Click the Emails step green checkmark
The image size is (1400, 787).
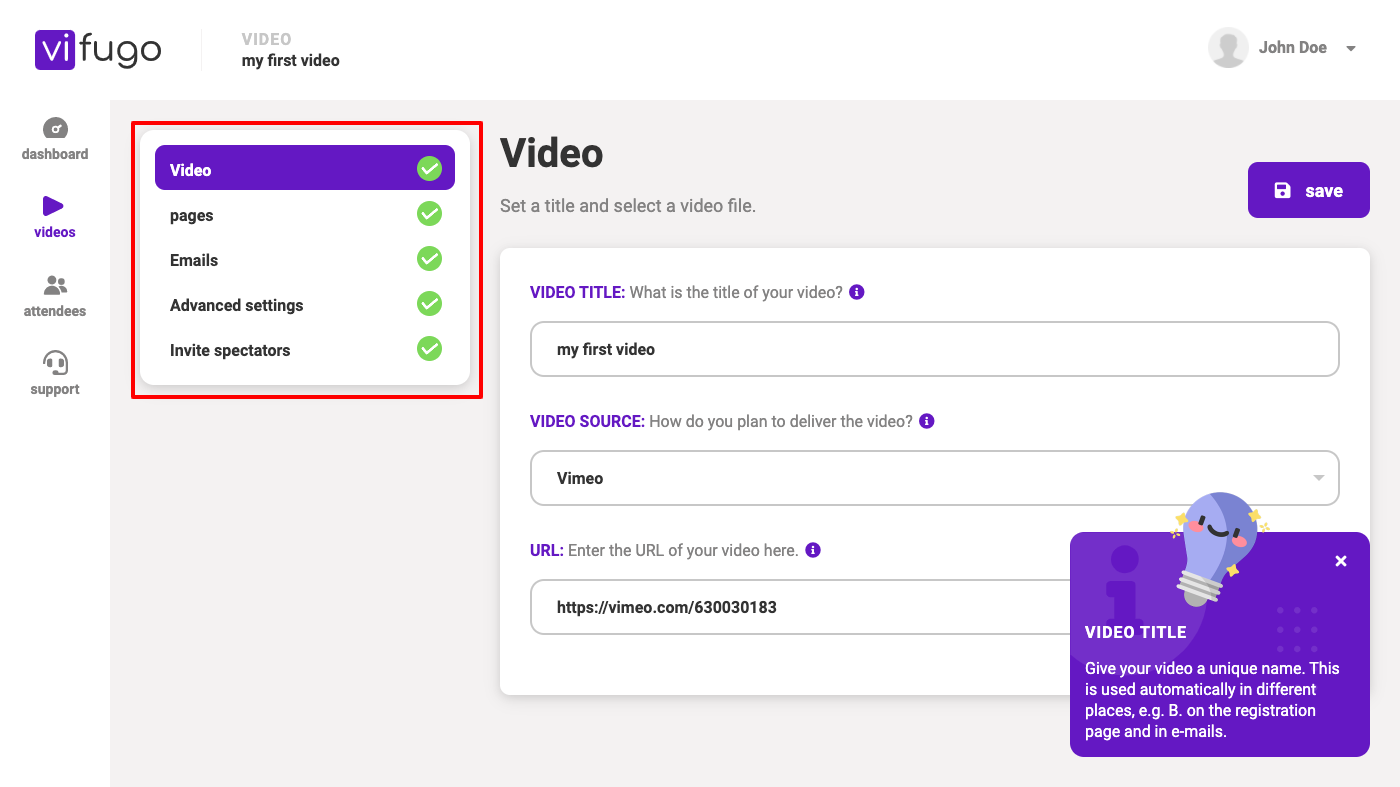point(429,258)
